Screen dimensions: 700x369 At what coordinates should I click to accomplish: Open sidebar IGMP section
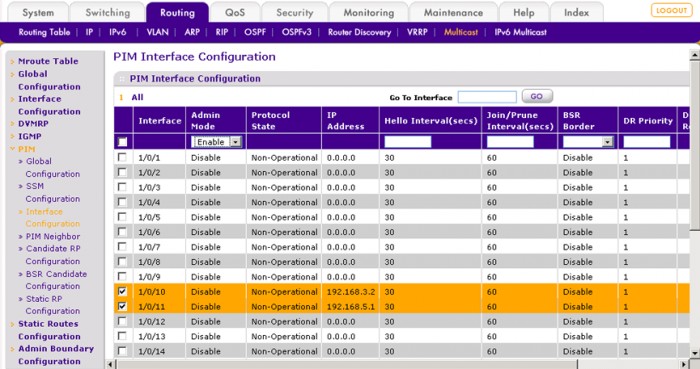[x=29, y=136]
